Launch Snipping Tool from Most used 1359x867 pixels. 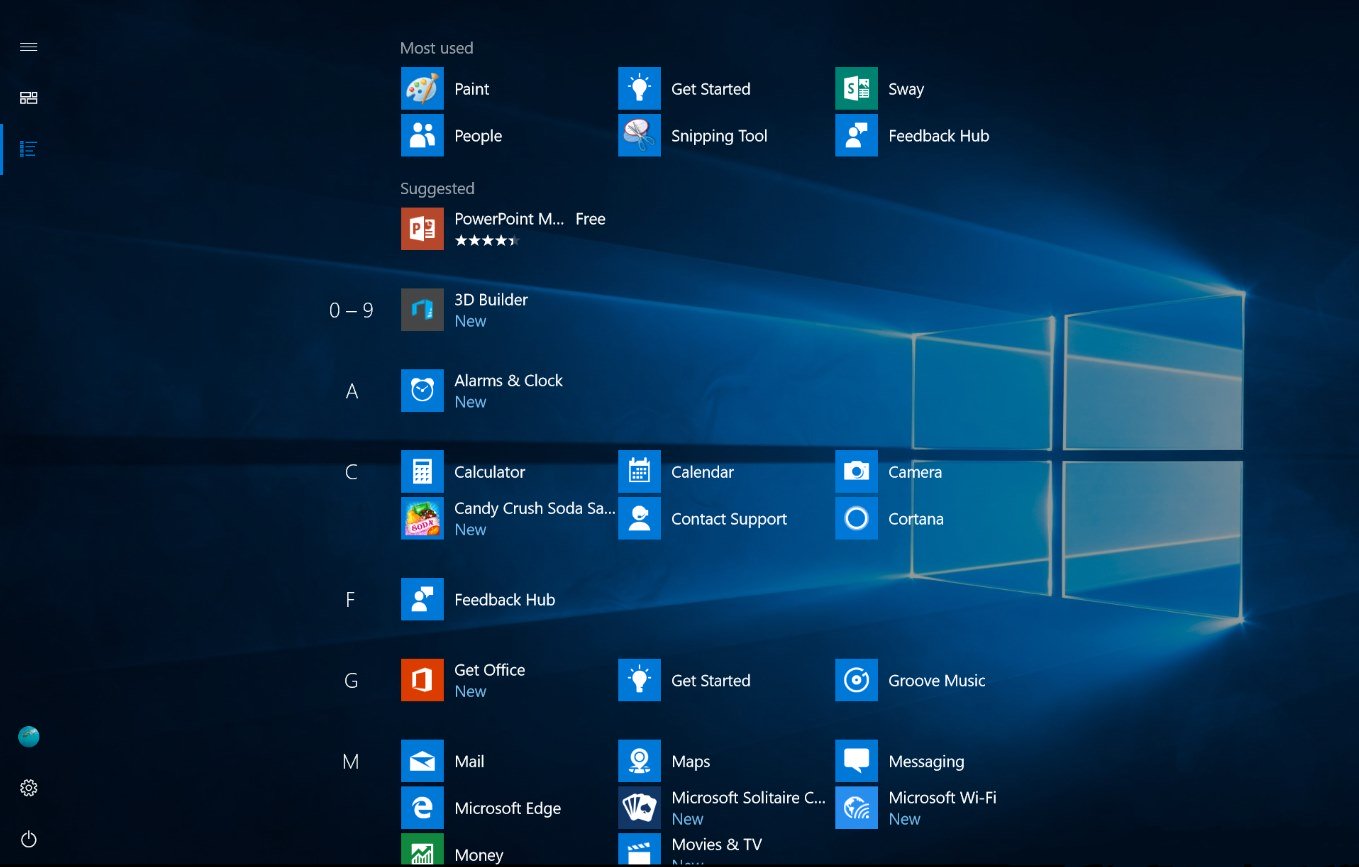(639, 136)
